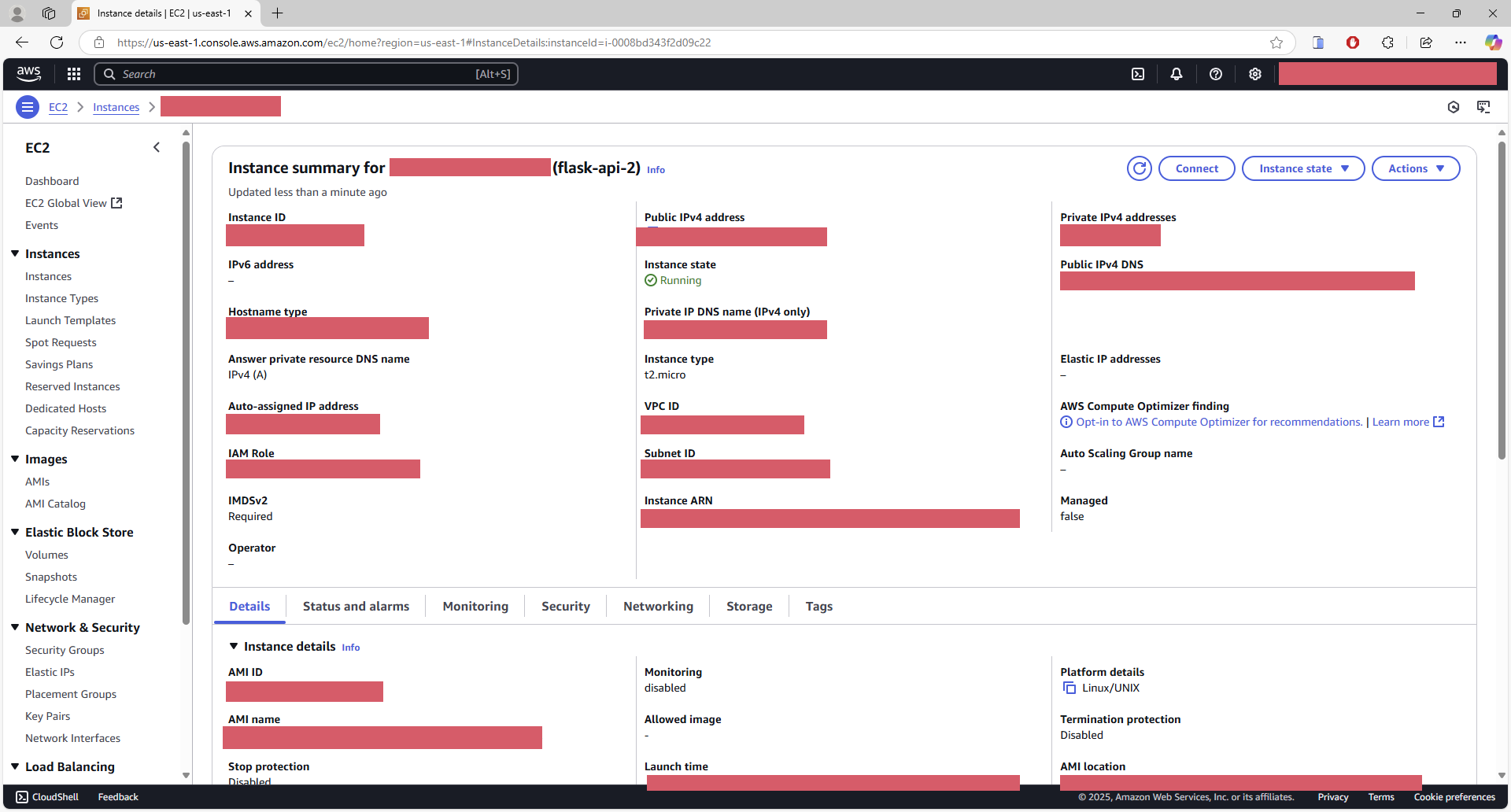Click the sidebar vertical scrollbar
Viewport: 1511px width, 812px height.
tap(186, 378)
